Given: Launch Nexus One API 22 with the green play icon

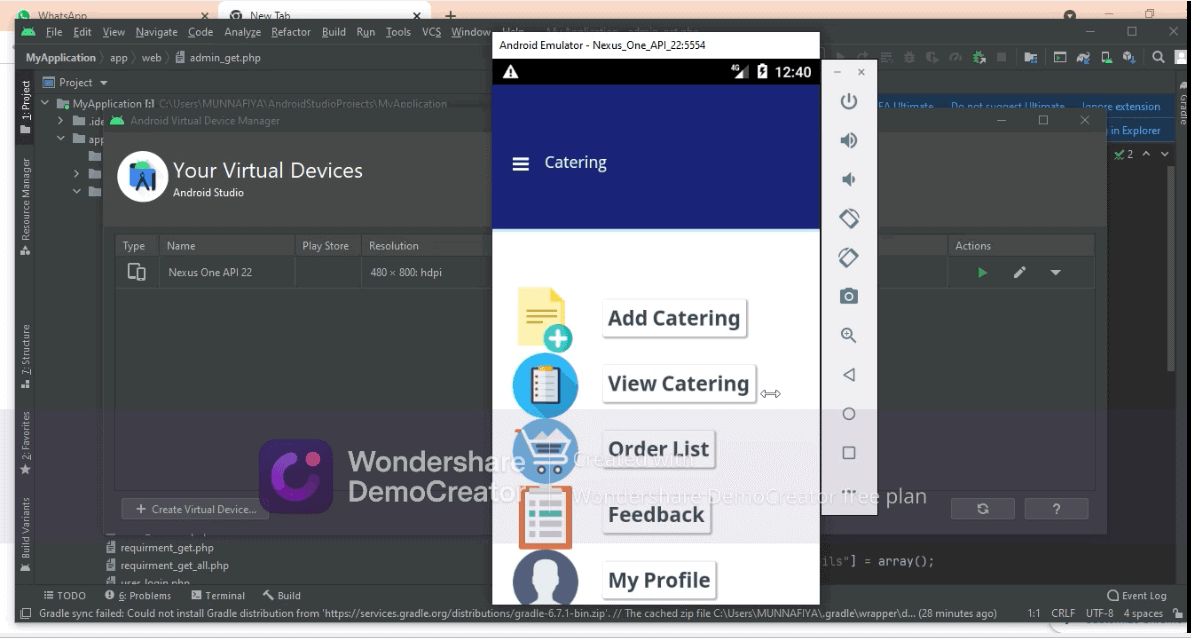Looking at the screenshot, I should click(982, 273).
